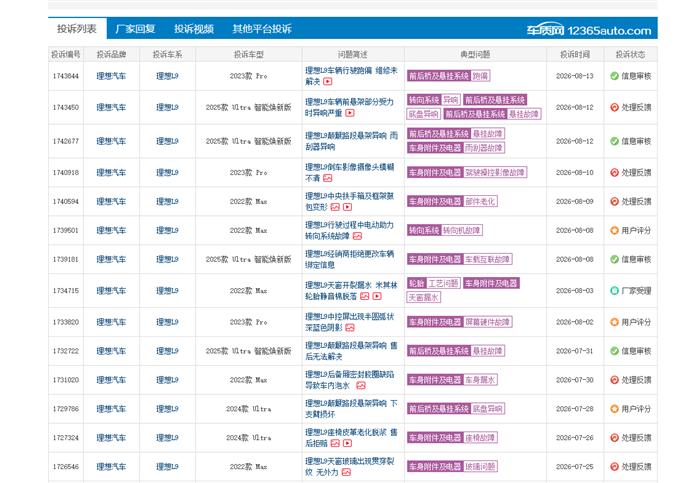The width and height of the screenshot is (700, 483).
Task: Select the 驾驶操控影像故障 tag
Action: coord(495,172)
